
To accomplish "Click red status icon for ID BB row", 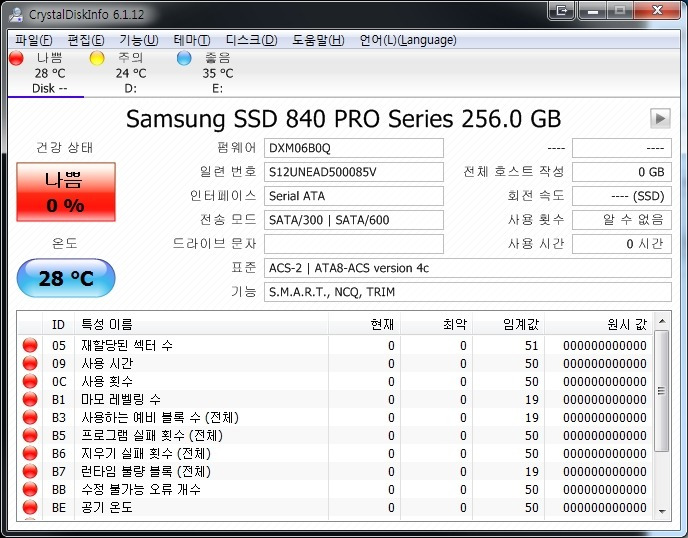I will pos(30,489).
